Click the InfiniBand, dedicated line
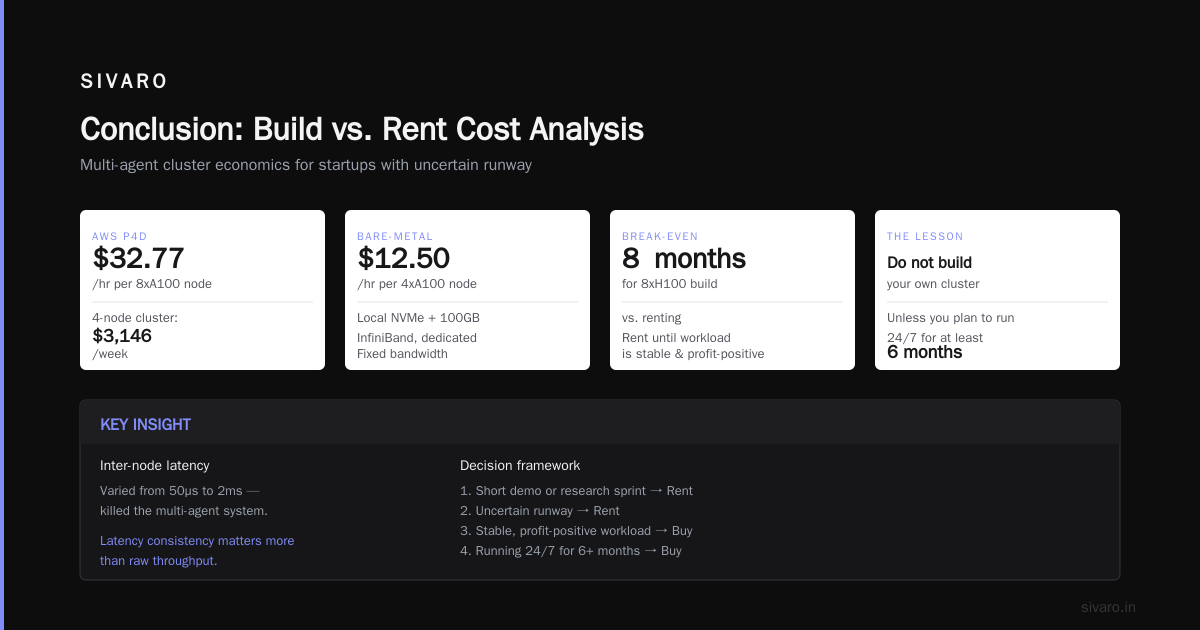1200x630 pixels. [x=417, y=338]
